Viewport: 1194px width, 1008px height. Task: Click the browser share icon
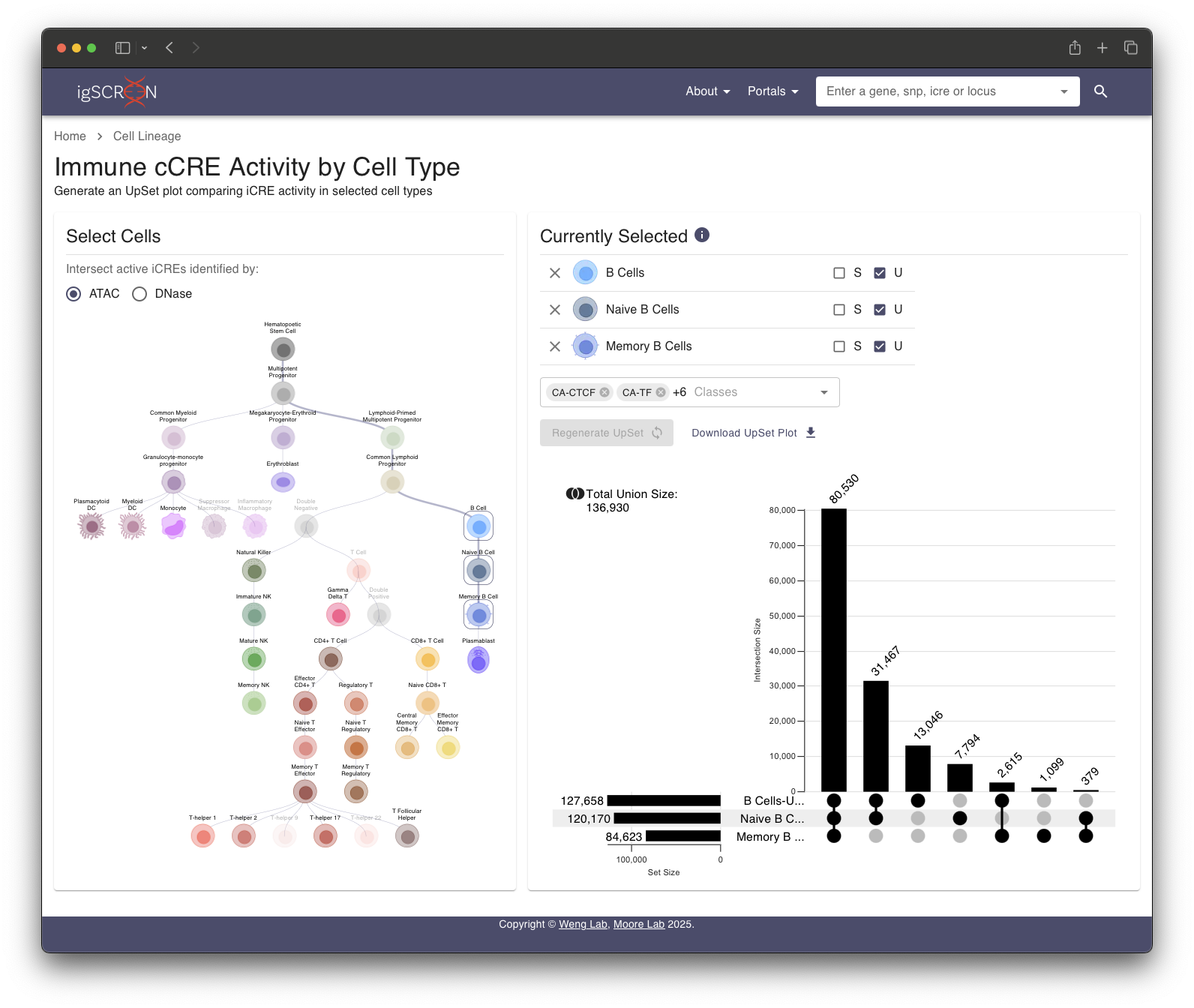coord(1075,48)
